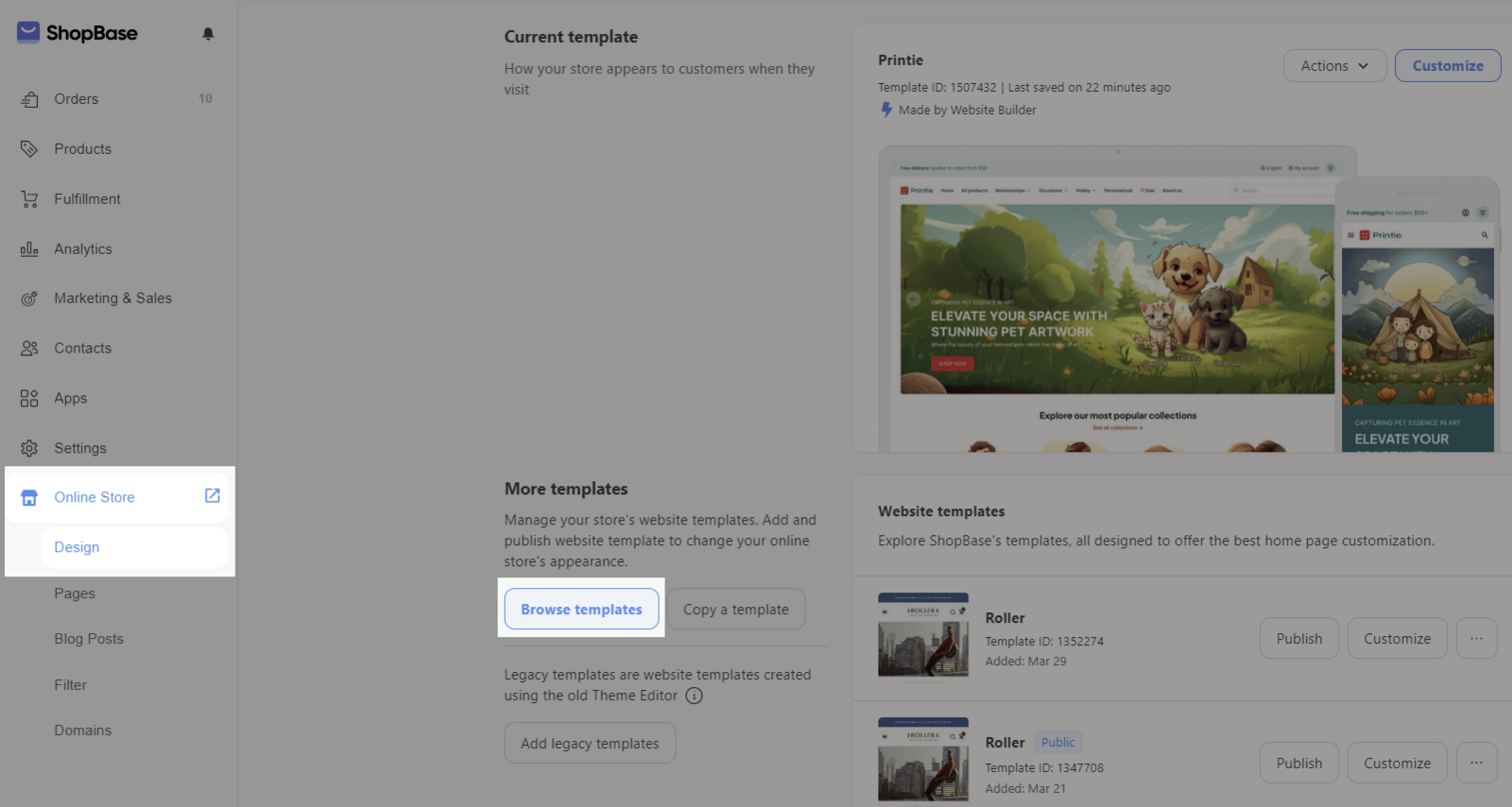Click the Online Store storefront icon

[29, 498]
